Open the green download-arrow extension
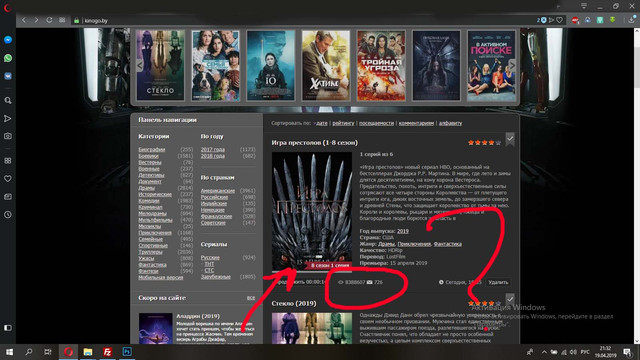This screenshot has width=640, height=360. point(612,20)
